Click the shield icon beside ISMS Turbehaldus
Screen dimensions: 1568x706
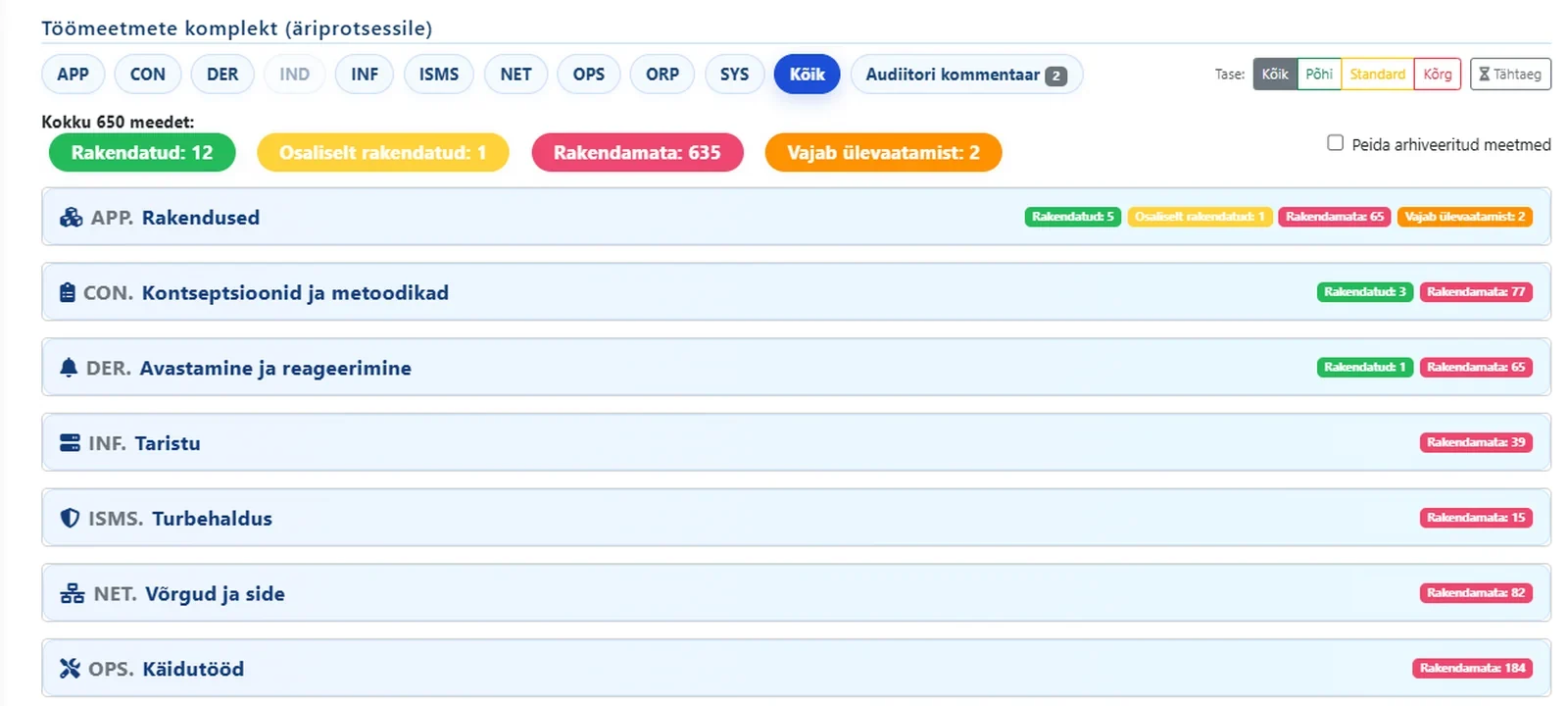(x=70, y=518)
